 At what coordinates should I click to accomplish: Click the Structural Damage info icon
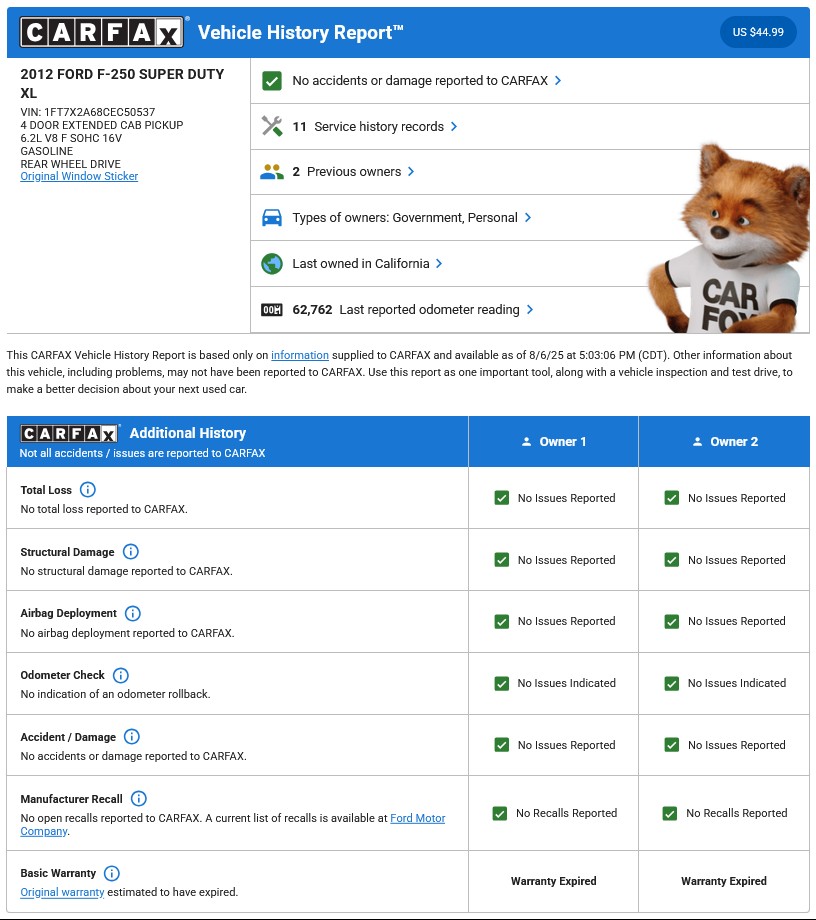[130, 552]
